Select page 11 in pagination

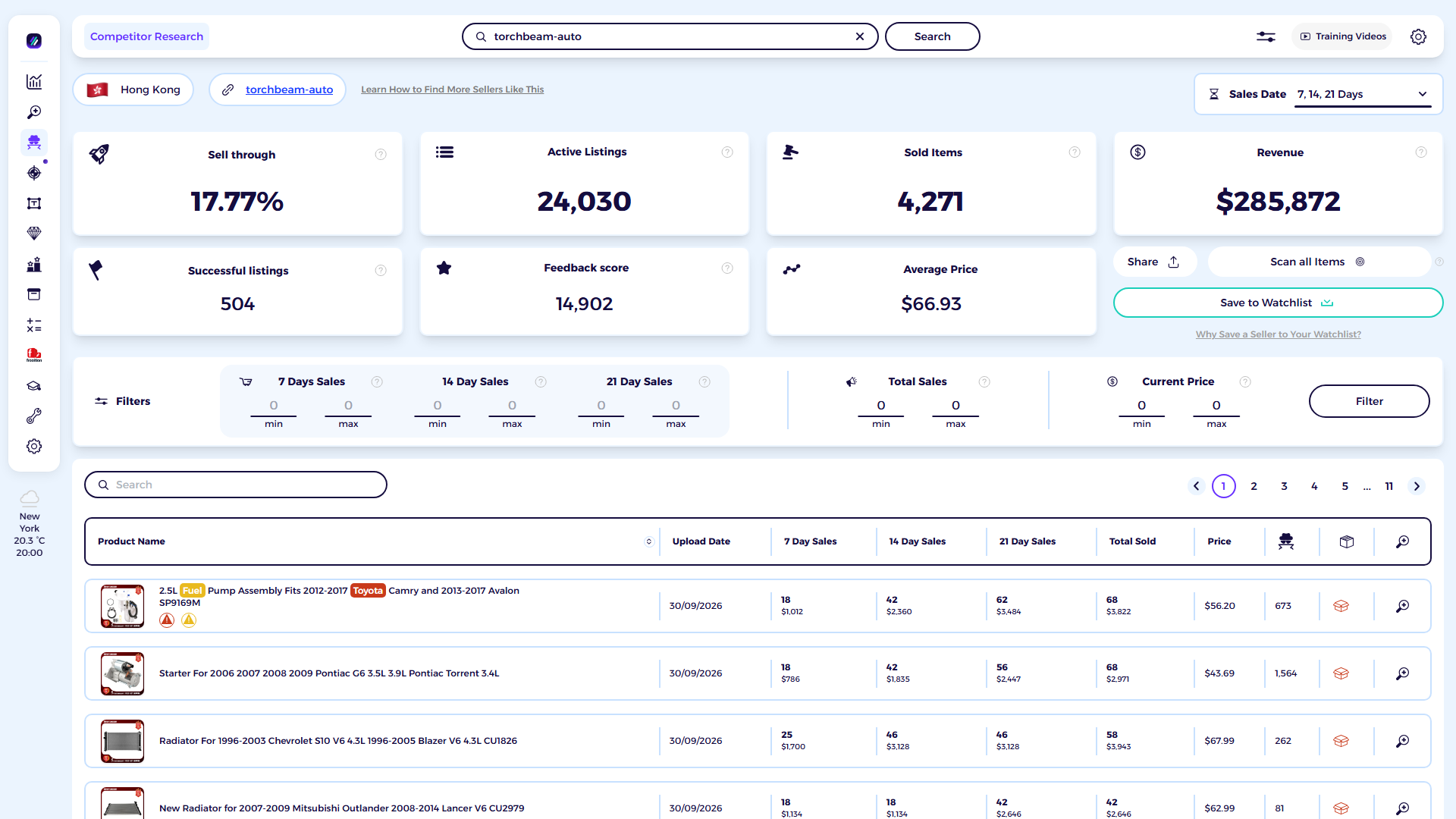click(1389, 486)
